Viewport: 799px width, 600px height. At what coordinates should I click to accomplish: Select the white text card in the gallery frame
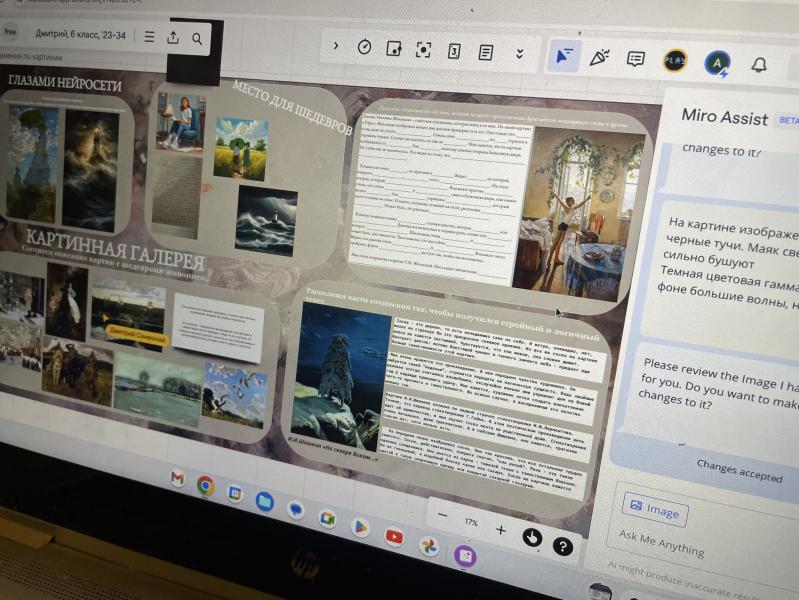[219, 326]
